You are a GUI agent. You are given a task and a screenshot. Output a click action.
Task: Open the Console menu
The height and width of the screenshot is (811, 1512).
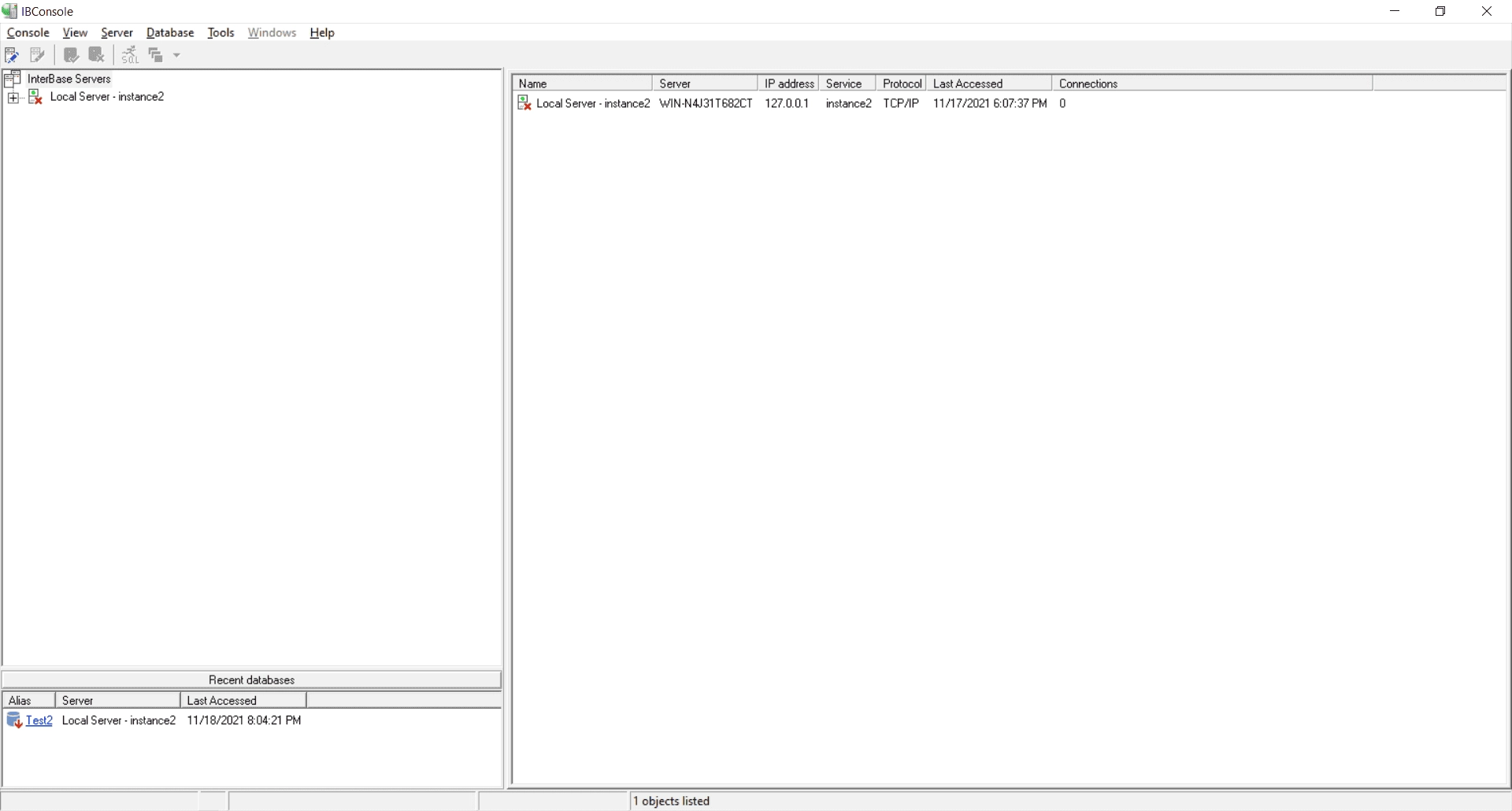[28, 32]
